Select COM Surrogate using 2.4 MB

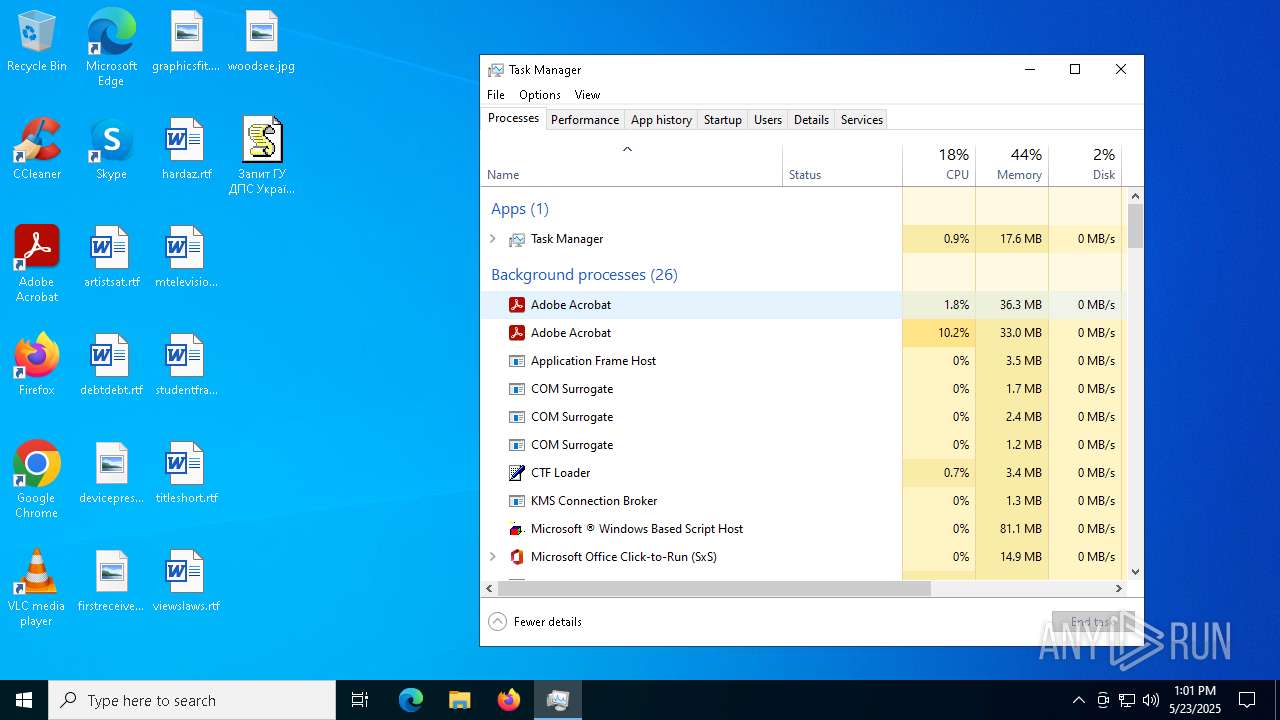(801, 417)
